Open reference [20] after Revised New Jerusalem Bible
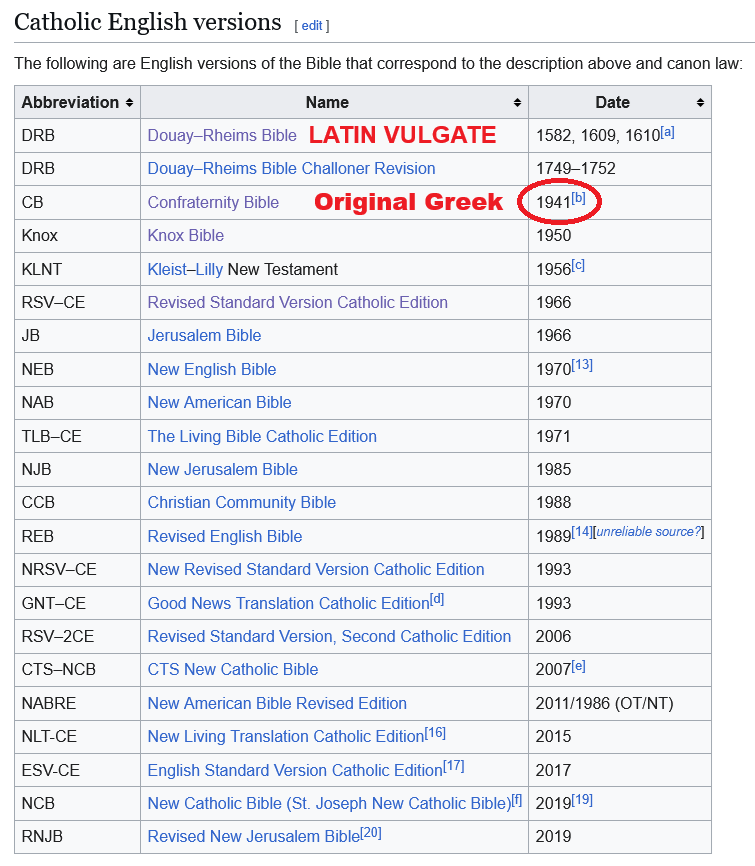The image size is (755, 866). (x=371, y=832)
